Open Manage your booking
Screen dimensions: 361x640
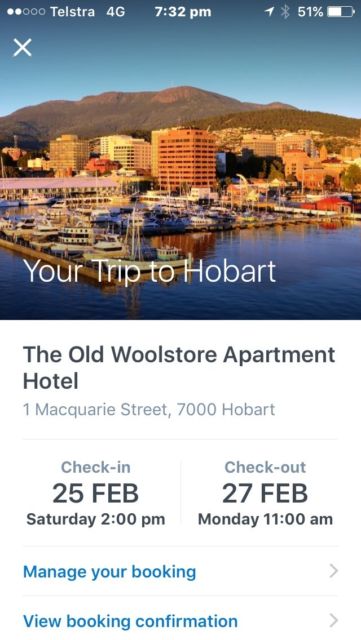click(x=180, y=571)
